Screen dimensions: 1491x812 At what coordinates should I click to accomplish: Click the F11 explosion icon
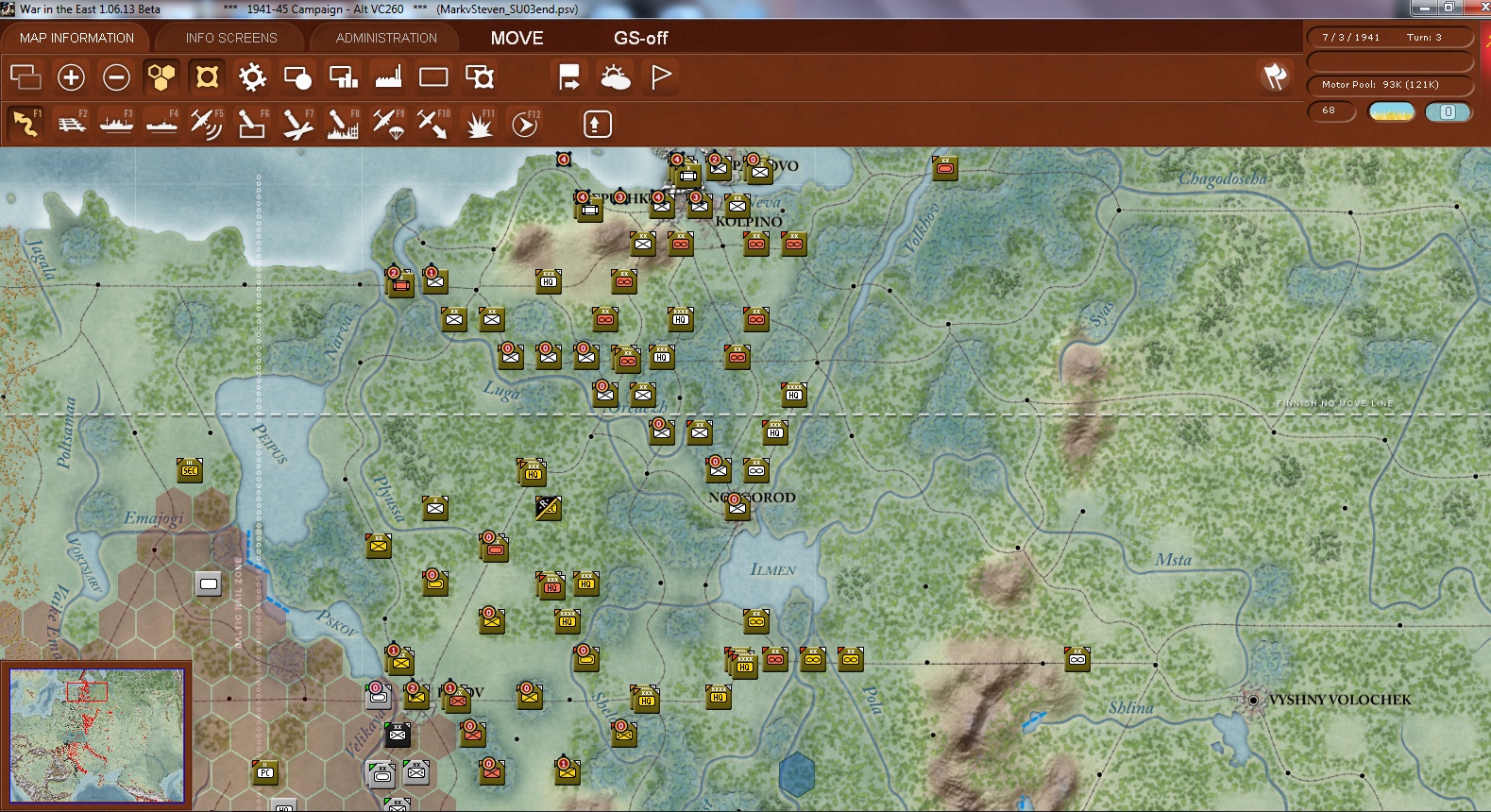tap(479, 124)
